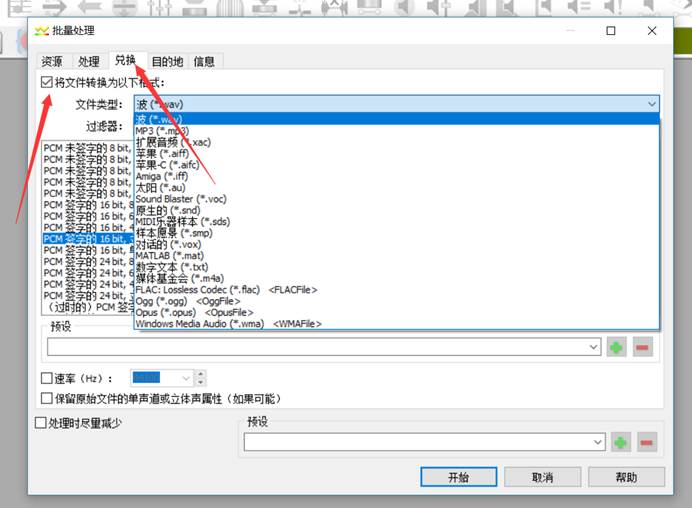Image resolution: width=692 pixels, height=508 pixels.
Task: Add preset with upper green plus icon
Action: pos(616,347)
